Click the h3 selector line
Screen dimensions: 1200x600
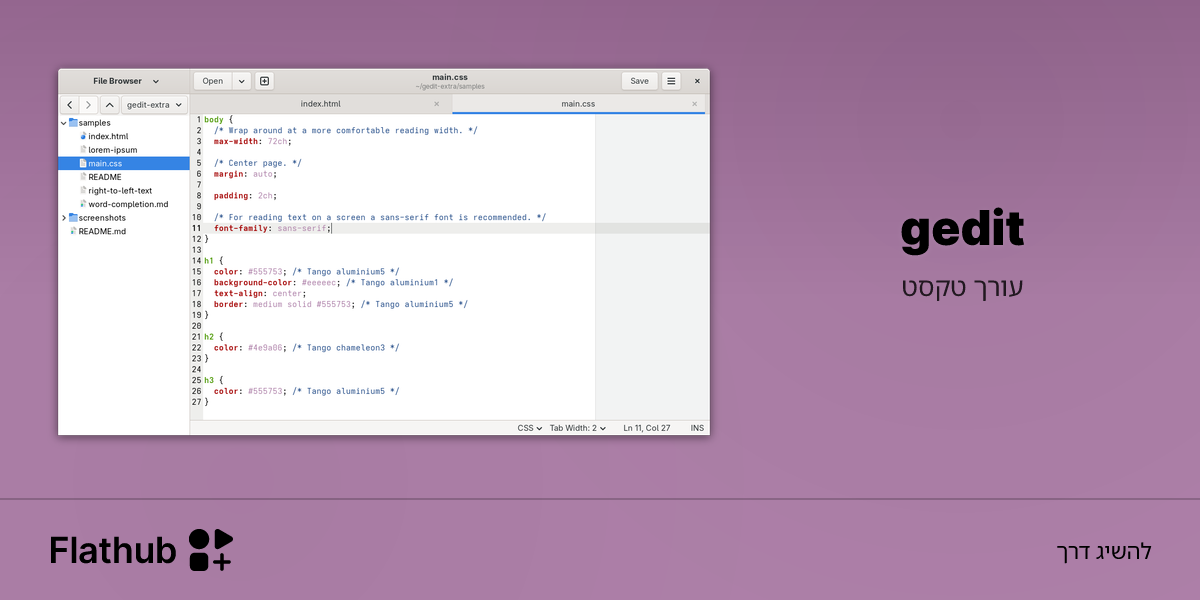pyautogui.click(x=214, y=380)
